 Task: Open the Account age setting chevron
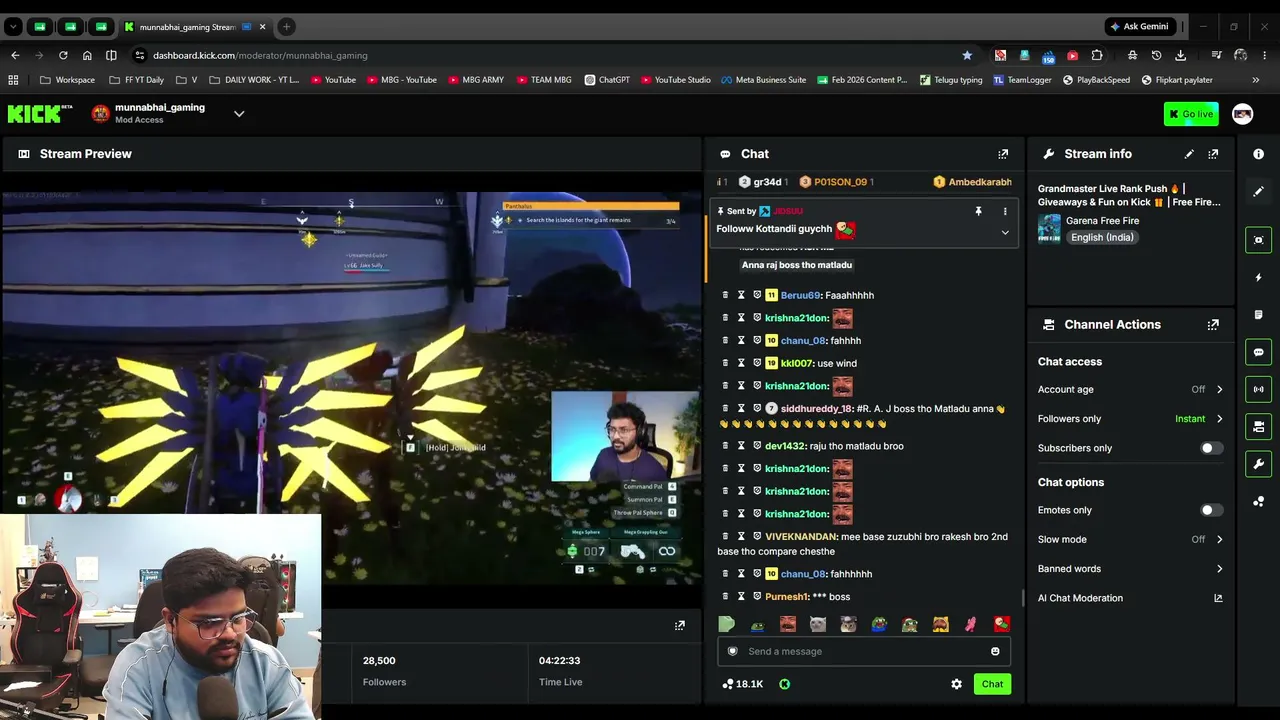1219,389
